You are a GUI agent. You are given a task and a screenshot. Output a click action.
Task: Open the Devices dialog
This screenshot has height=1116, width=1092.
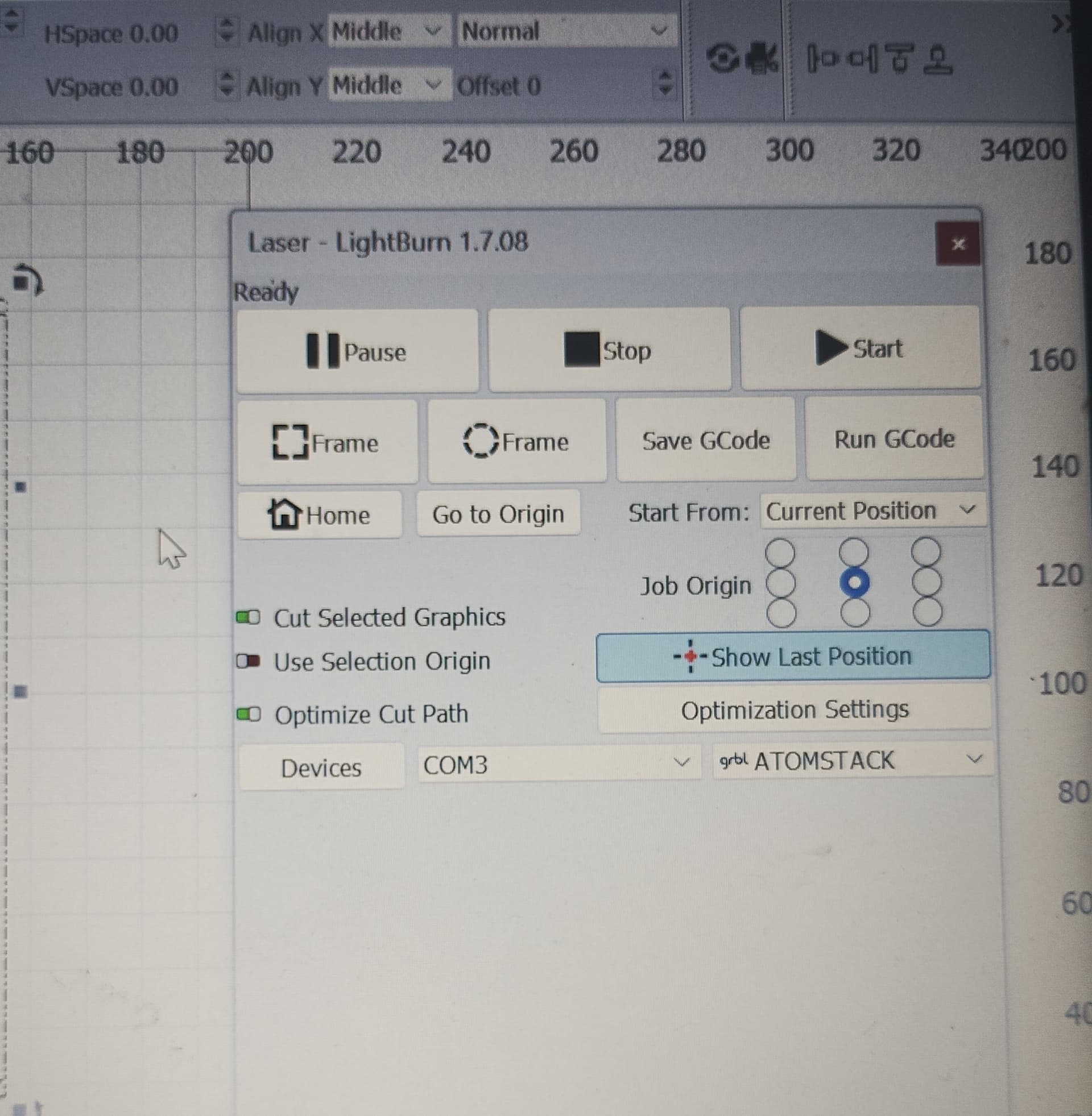pyautogui.click(x=321, y=767)
